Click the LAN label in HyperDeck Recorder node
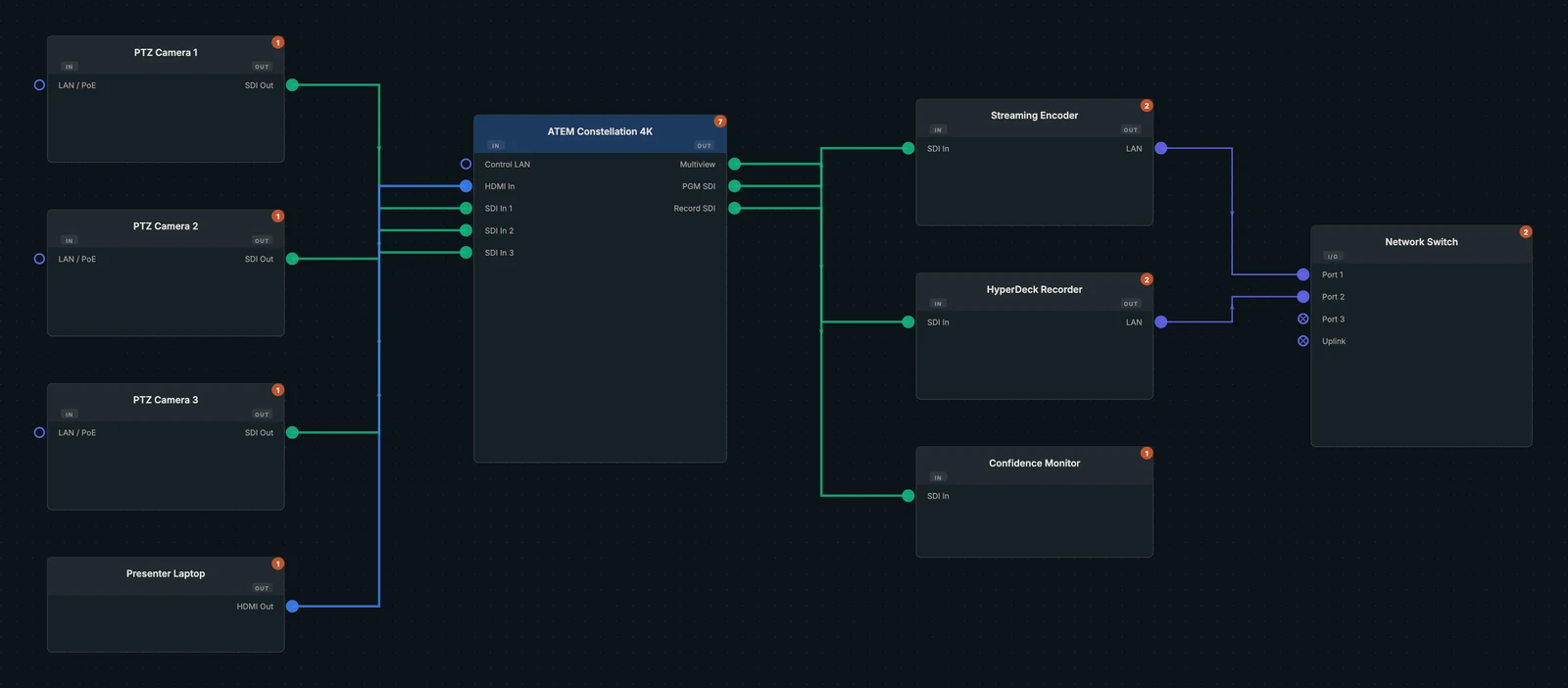 (1134, 322)
